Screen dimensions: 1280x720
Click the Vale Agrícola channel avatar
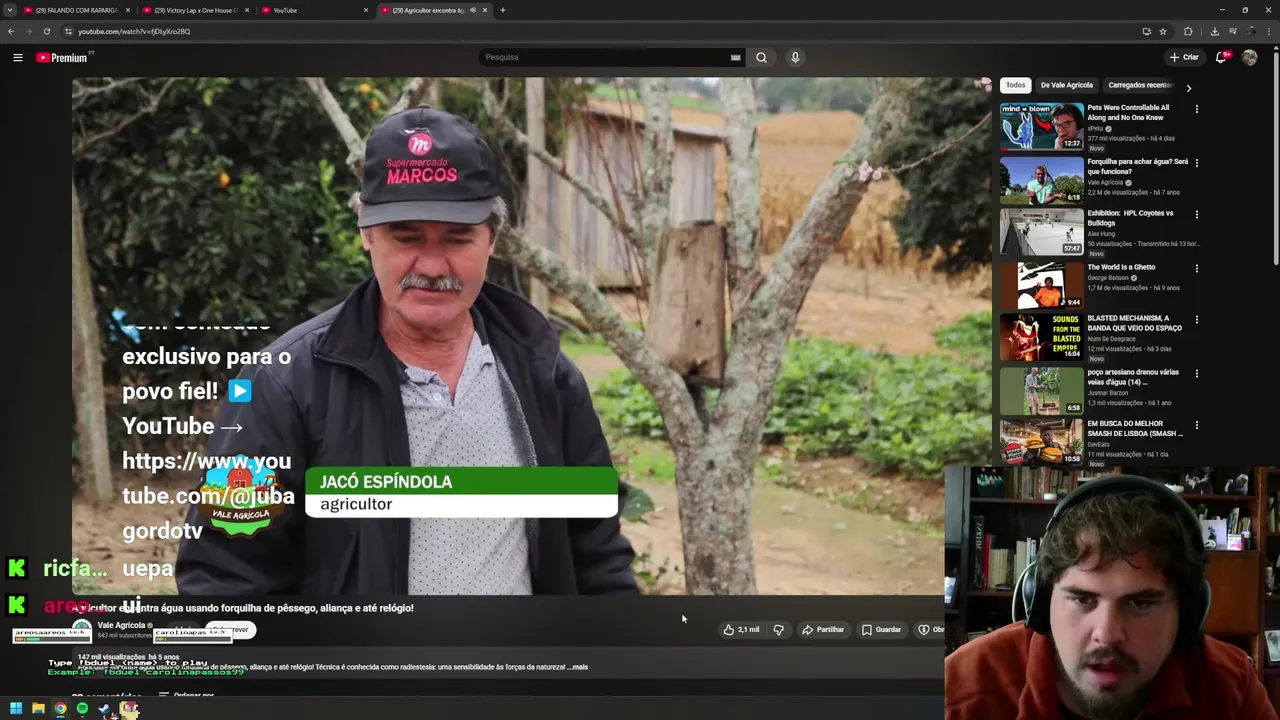point(81,630)
